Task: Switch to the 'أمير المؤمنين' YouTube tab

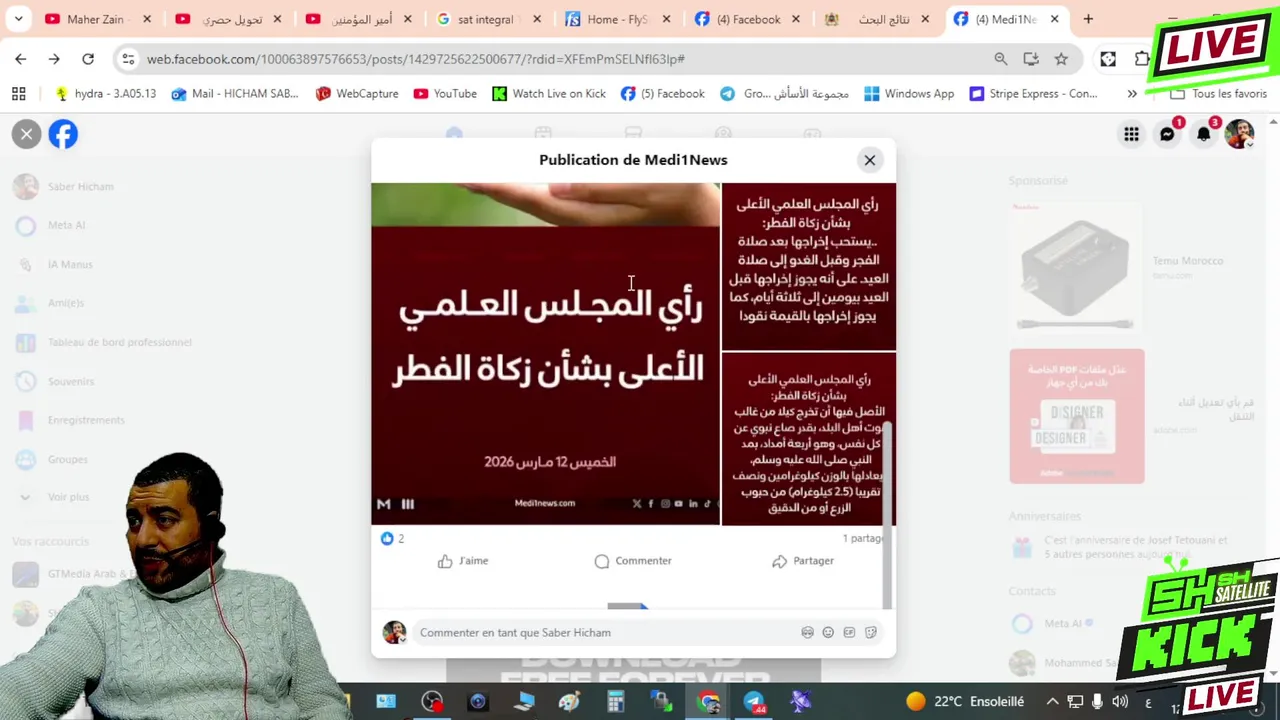Action: coord(361,19)
